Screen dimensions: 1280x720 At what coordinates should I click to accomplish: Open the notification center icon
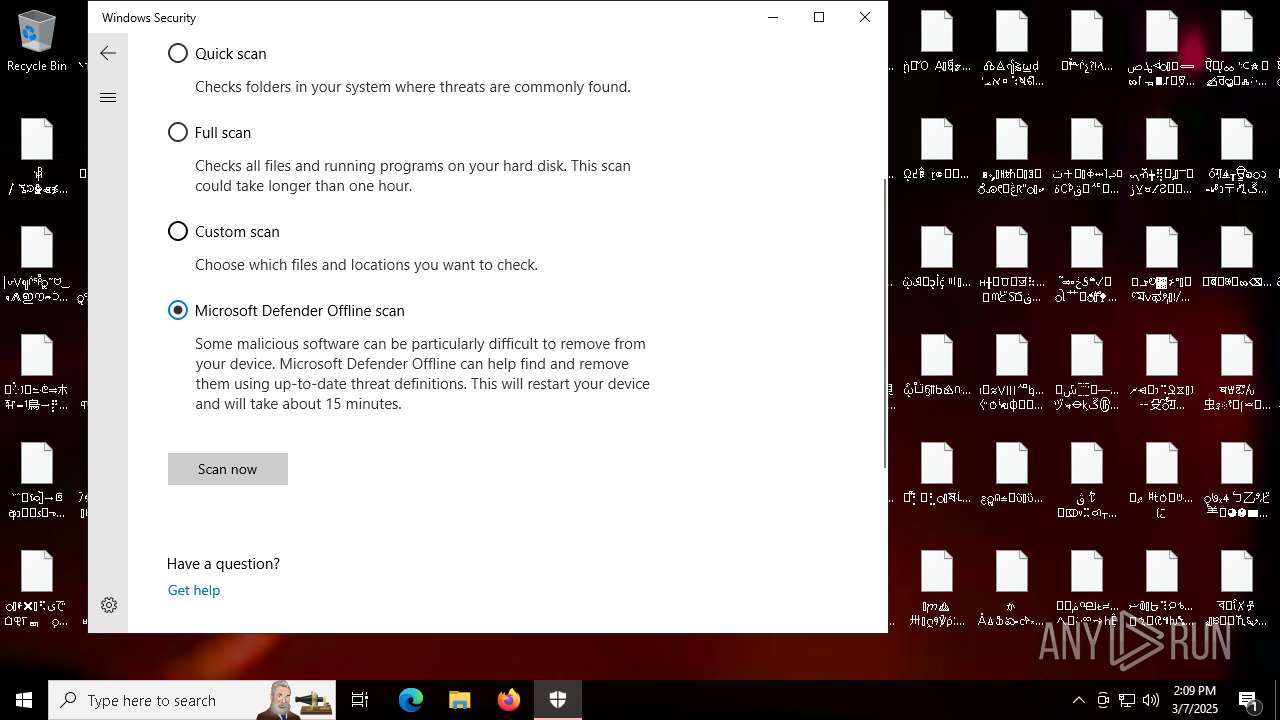[x=1248, y=700]
